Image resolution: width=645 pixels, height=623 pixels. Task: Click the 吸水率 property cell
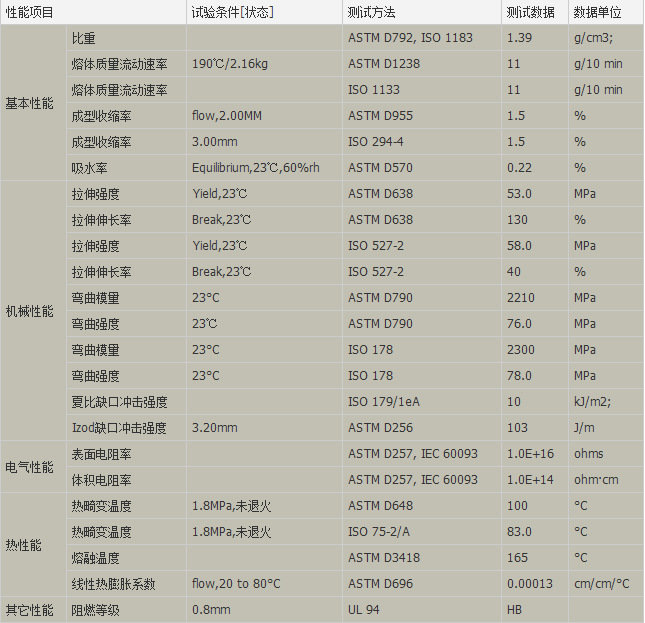(126, 168)
